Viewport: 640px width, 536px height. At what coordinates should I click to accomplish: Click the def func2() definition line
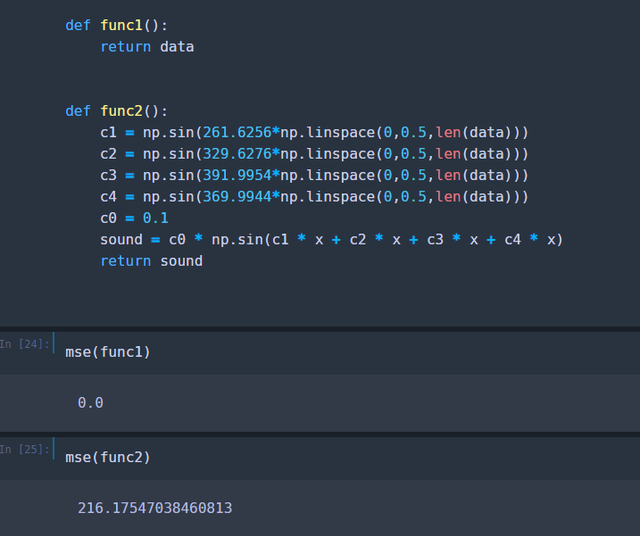pos(116,111)
